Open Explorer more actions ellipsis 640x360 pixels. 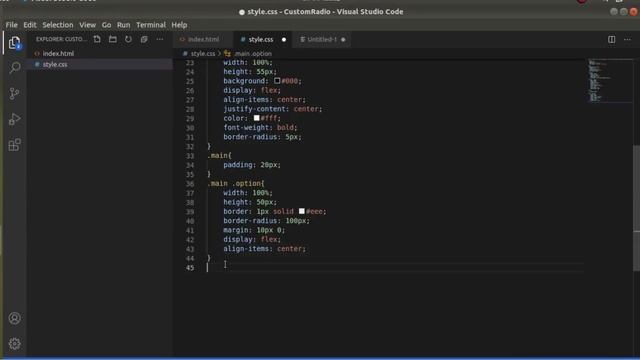[x=160, y=39]
